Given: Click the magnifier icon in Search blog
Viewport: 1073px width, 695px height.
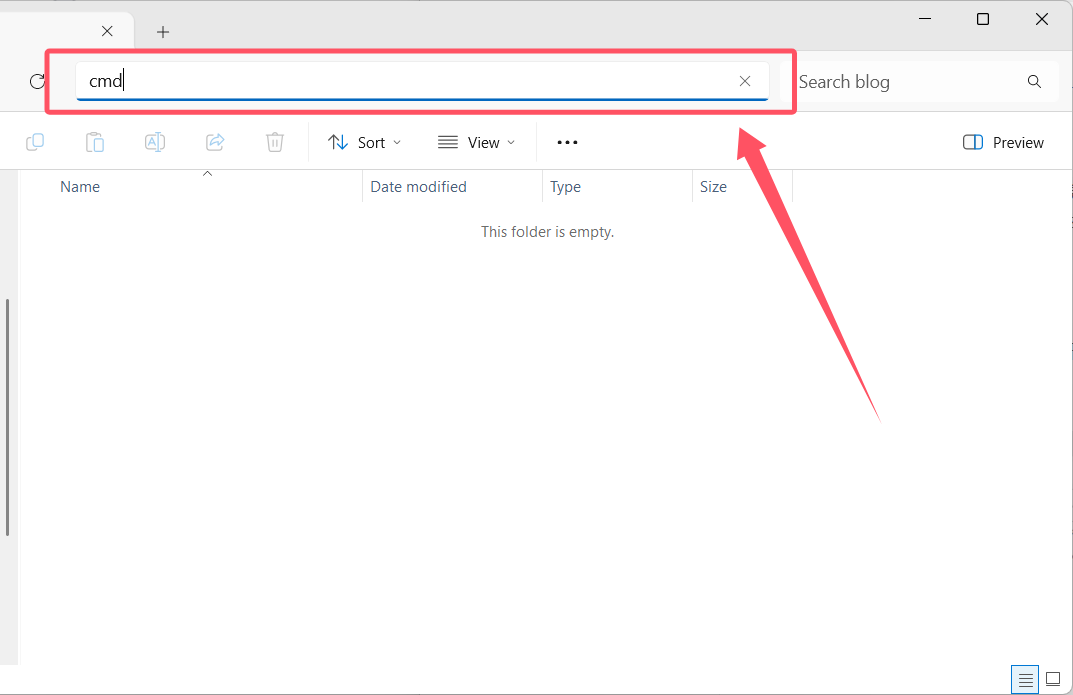Looking at the screenshot, I should click(1034, 82).
